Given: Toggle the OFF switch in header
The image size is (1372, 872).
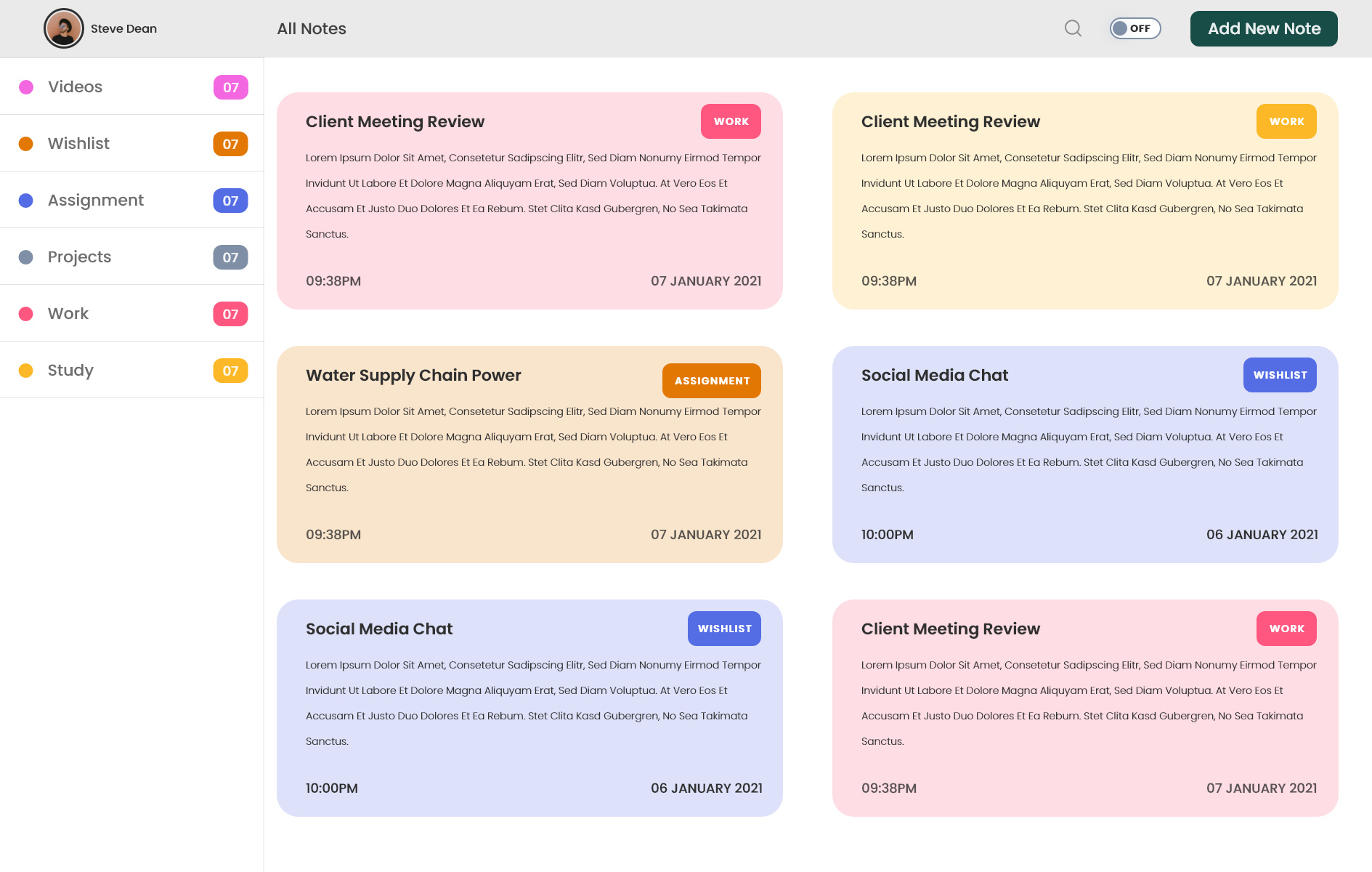Looking at the screenshot, I should 1134,28.
